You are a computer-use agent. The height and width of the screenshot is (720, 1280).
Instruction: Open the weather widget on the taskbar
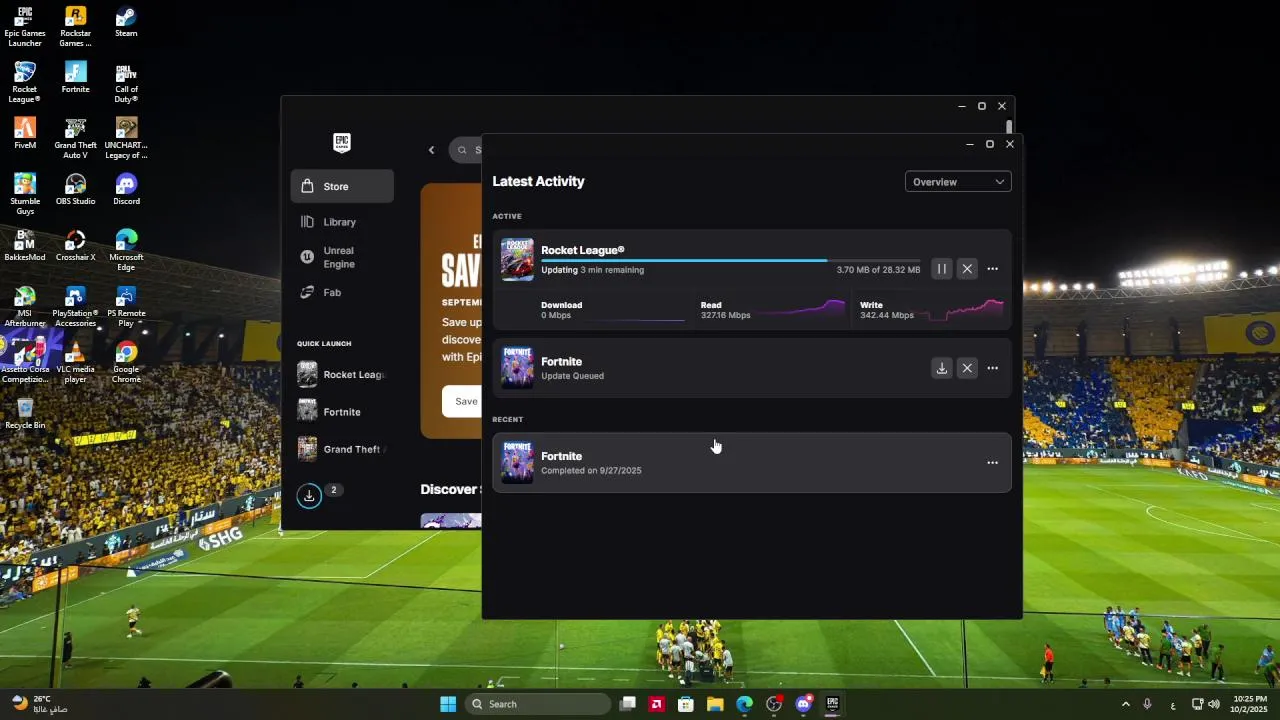tap(40, 704)
